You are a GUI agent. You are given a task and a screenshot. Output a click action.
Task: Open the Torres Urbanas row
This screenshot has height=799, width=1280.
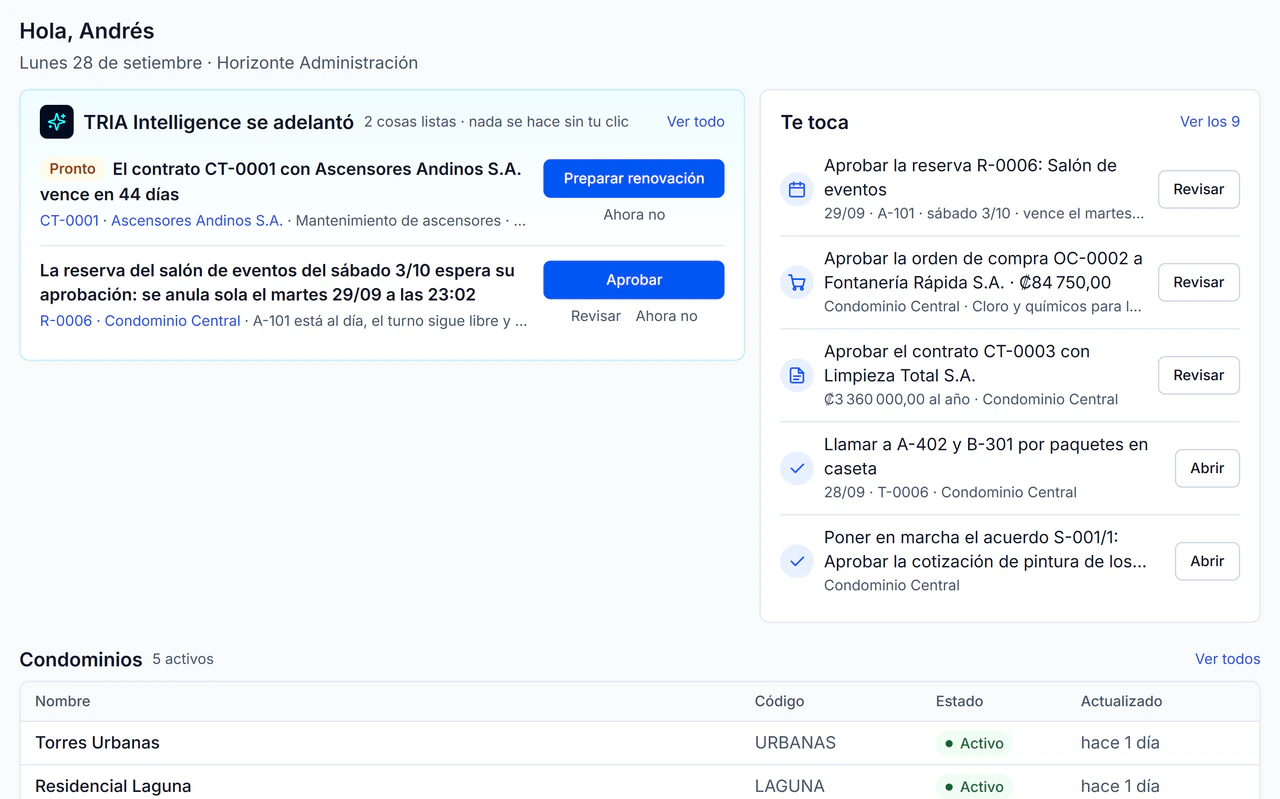640,743
